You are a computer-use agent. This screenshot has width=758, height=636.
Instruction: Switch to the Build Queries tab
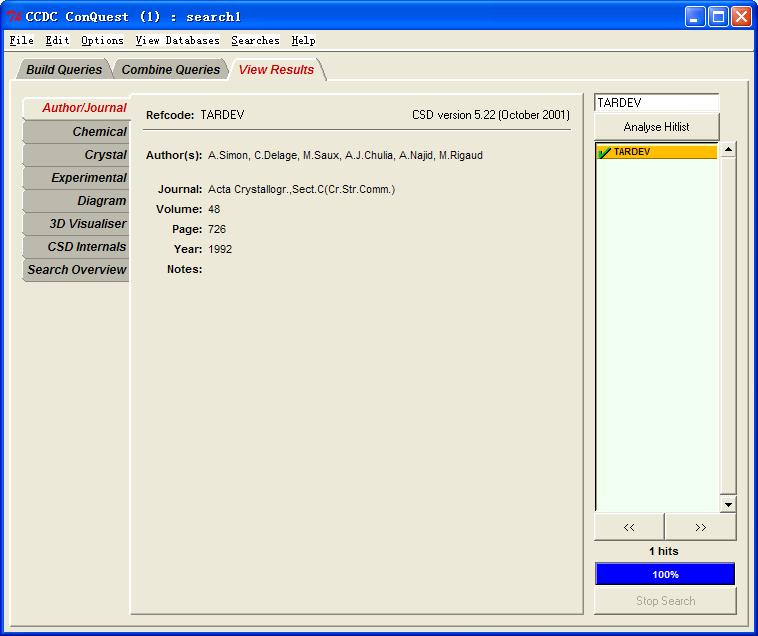[64, 70]
